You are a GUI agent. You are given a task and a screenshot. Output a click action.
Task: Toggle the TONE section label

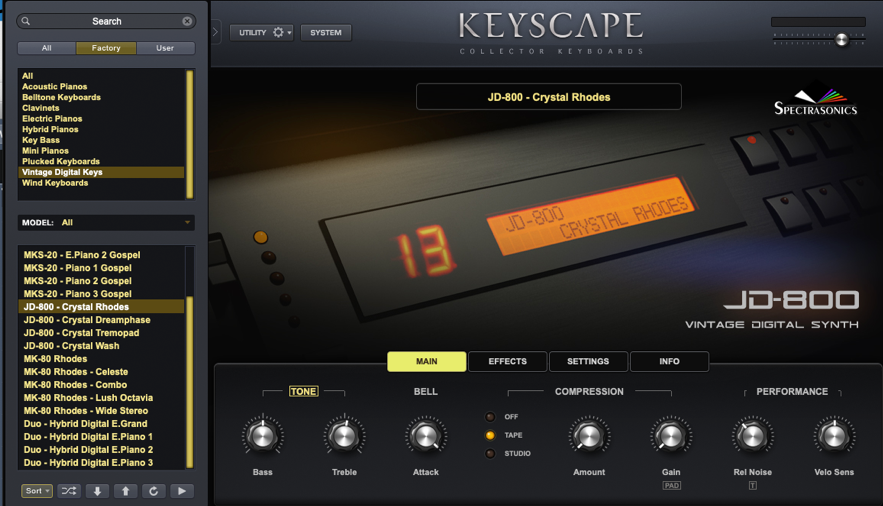pos(304,391)
